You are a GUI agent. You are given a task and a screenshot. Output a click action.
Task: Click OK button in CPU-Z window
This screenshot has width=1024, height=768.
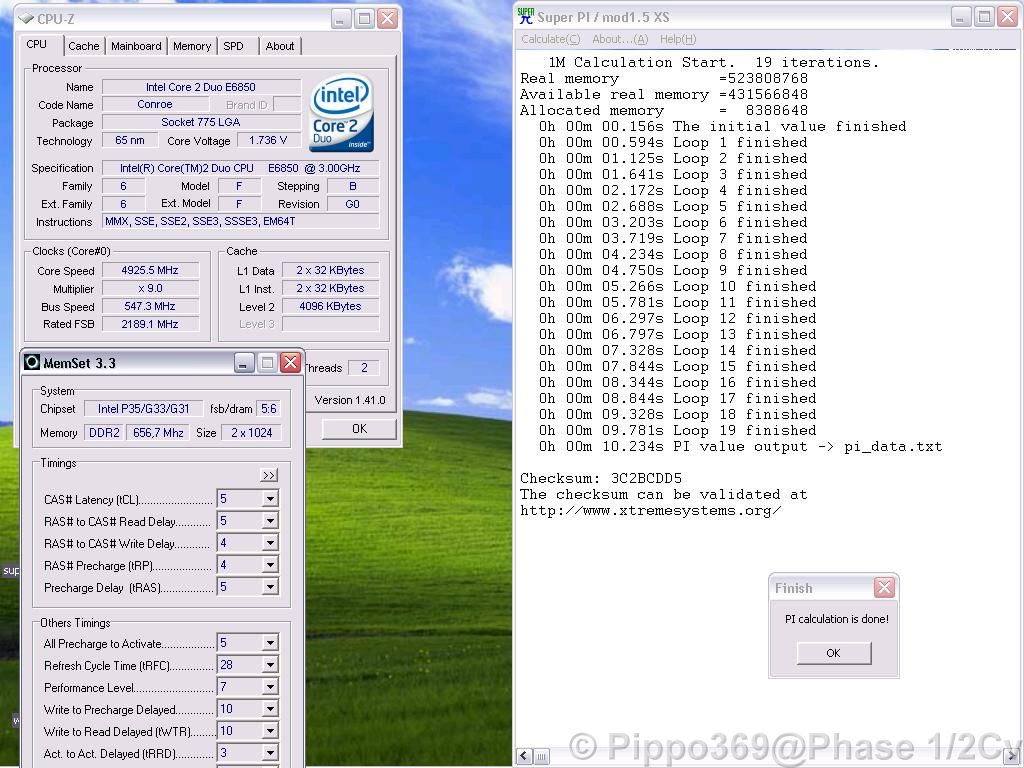point(359,429)
